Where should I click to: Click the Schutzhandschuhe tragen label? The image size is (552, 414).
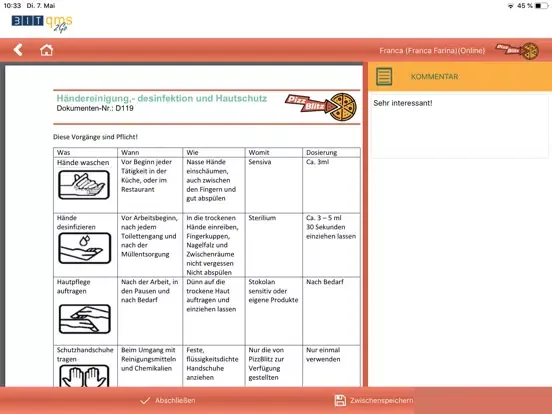click(x=85, y=355)
